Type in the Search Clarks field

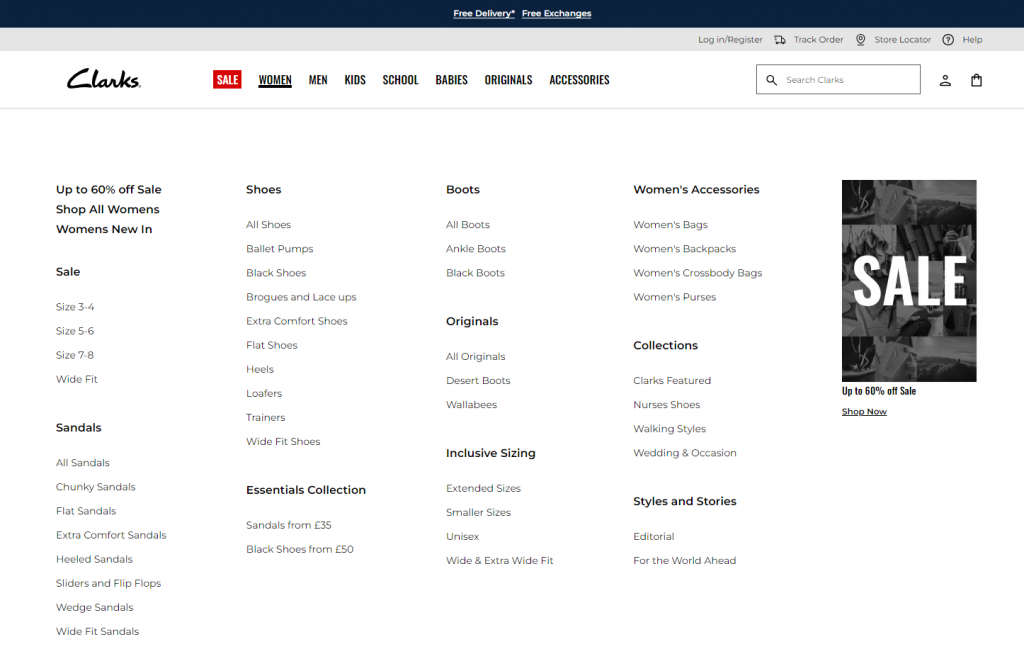(848, 80)
